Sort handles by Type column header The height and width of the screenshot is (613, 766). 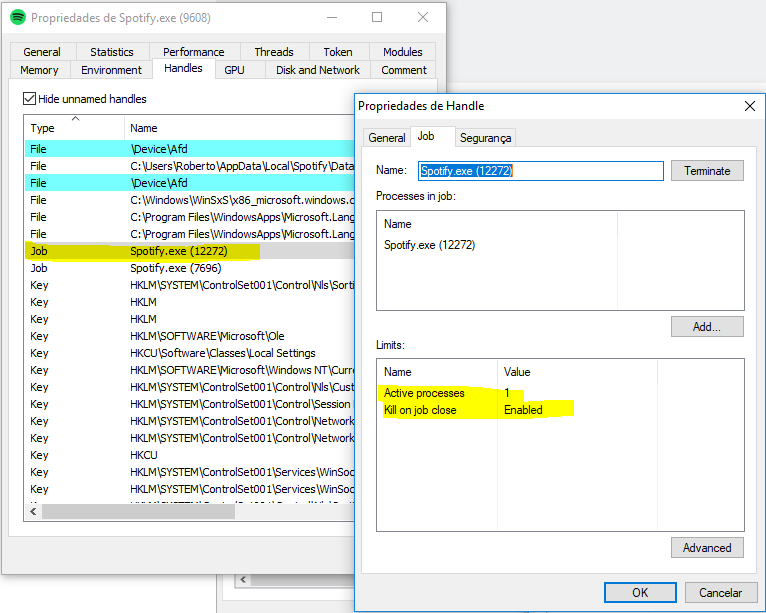pos(74,128)
